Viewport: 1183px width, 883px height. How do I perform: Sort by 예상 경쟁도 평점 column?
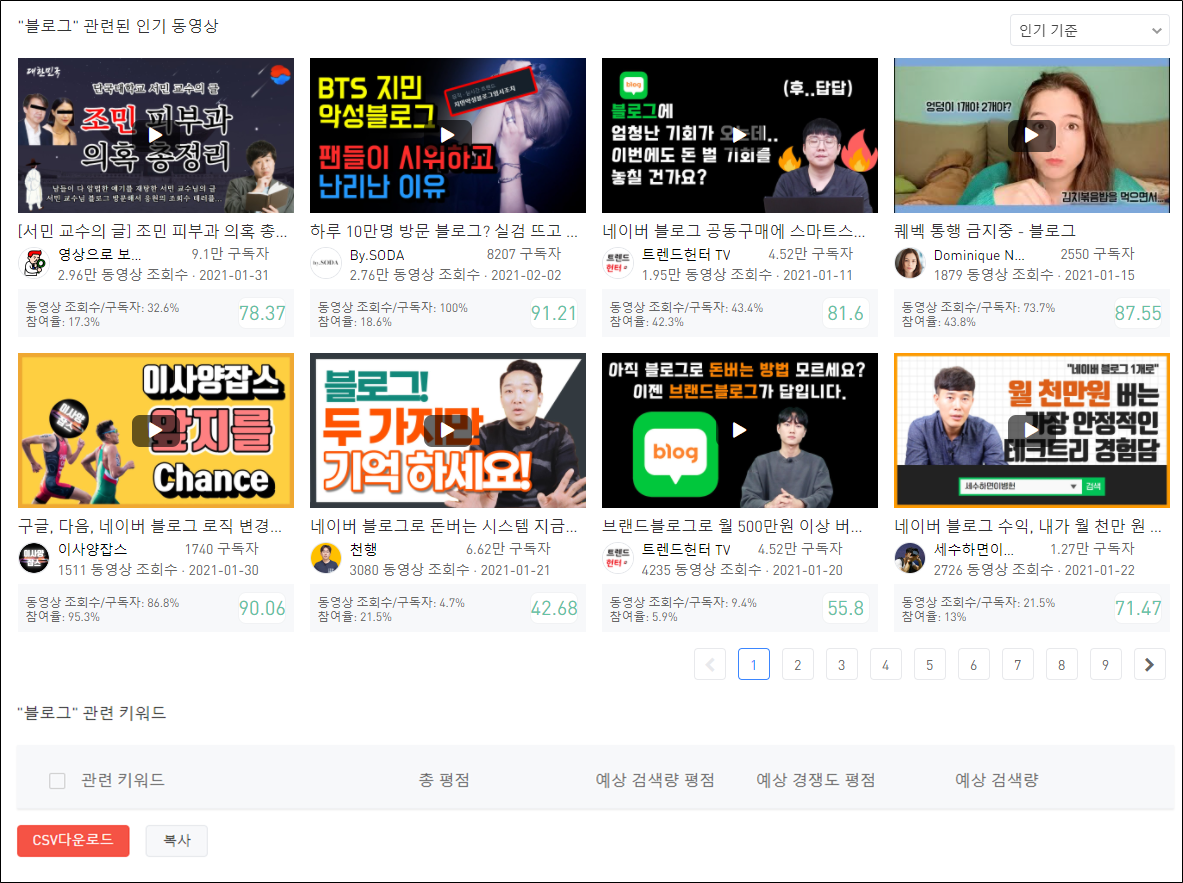816,780
